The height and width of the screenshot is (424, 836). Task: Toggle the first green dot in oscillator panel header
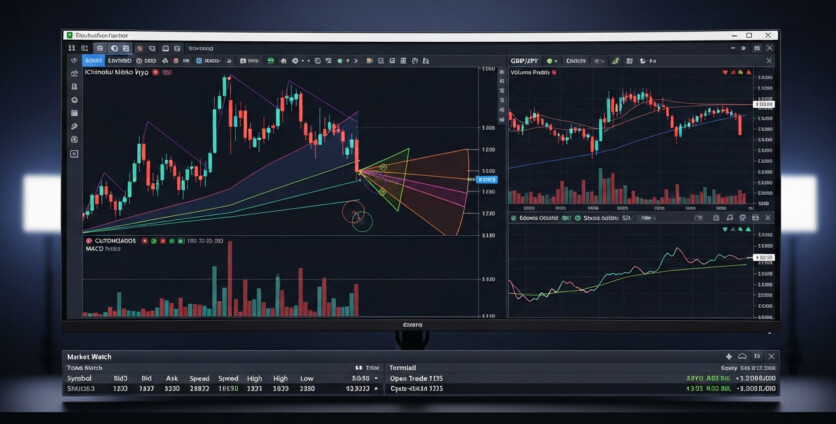[x=513, y=218]
